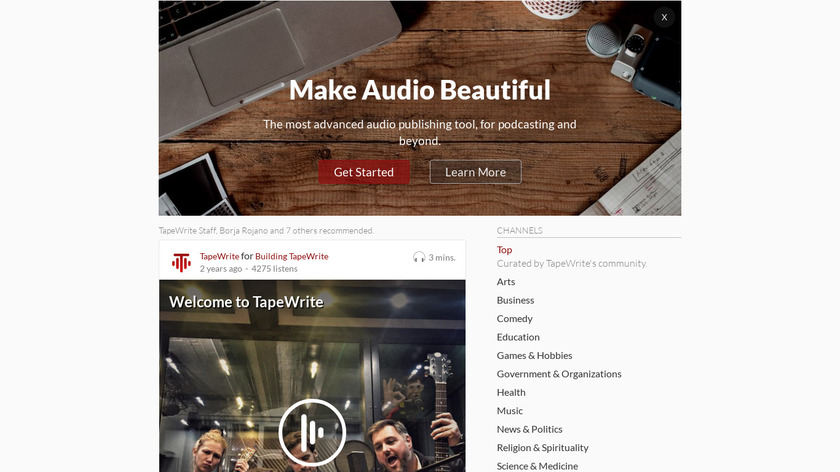Select the Comedy channel

point(514,319)
